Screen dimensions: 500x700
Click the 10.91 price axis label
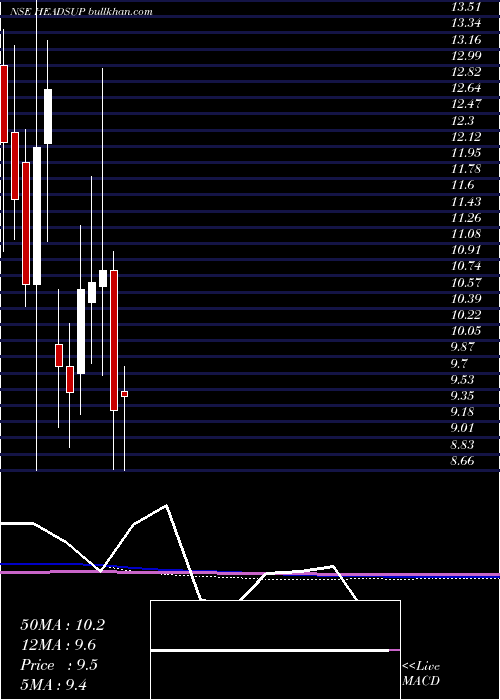tap(466, 250)
